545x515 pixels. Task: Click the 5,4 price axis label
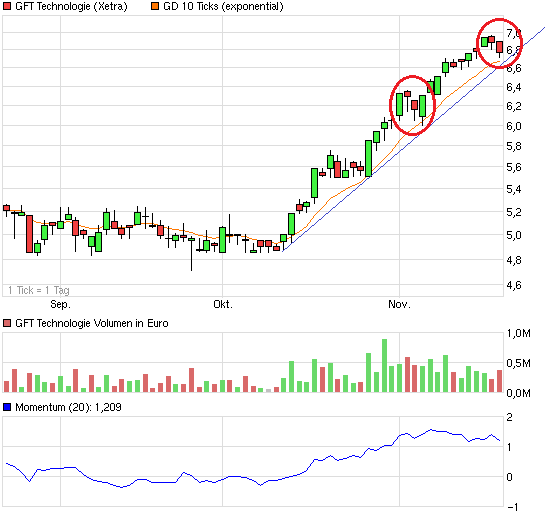click(514, 189)
